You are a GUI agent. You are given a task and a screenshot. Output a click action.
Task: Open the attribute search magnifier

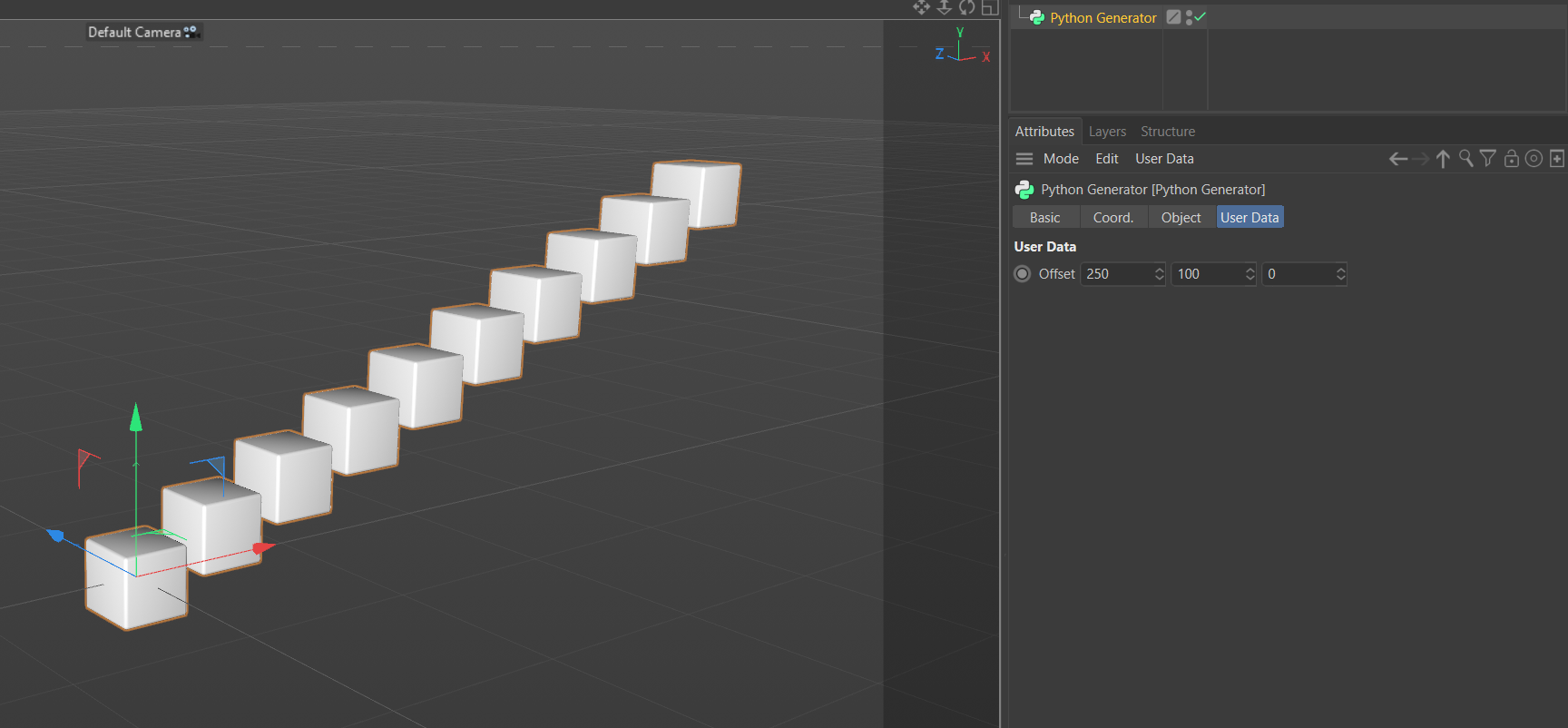1465,159
